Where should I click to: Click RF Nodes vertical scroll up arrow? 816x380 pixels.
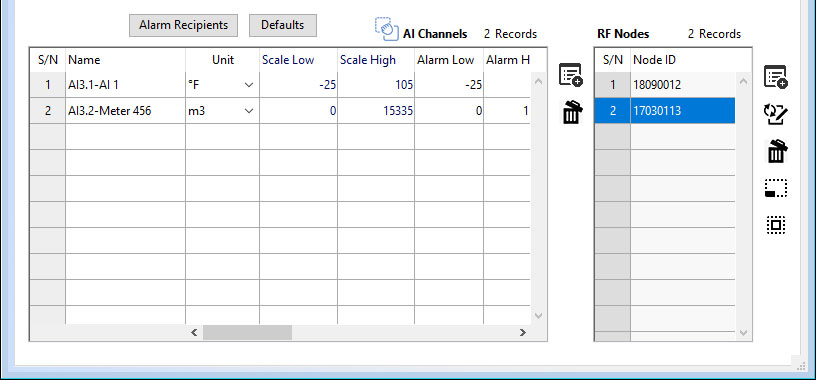(x=743, y=81)
